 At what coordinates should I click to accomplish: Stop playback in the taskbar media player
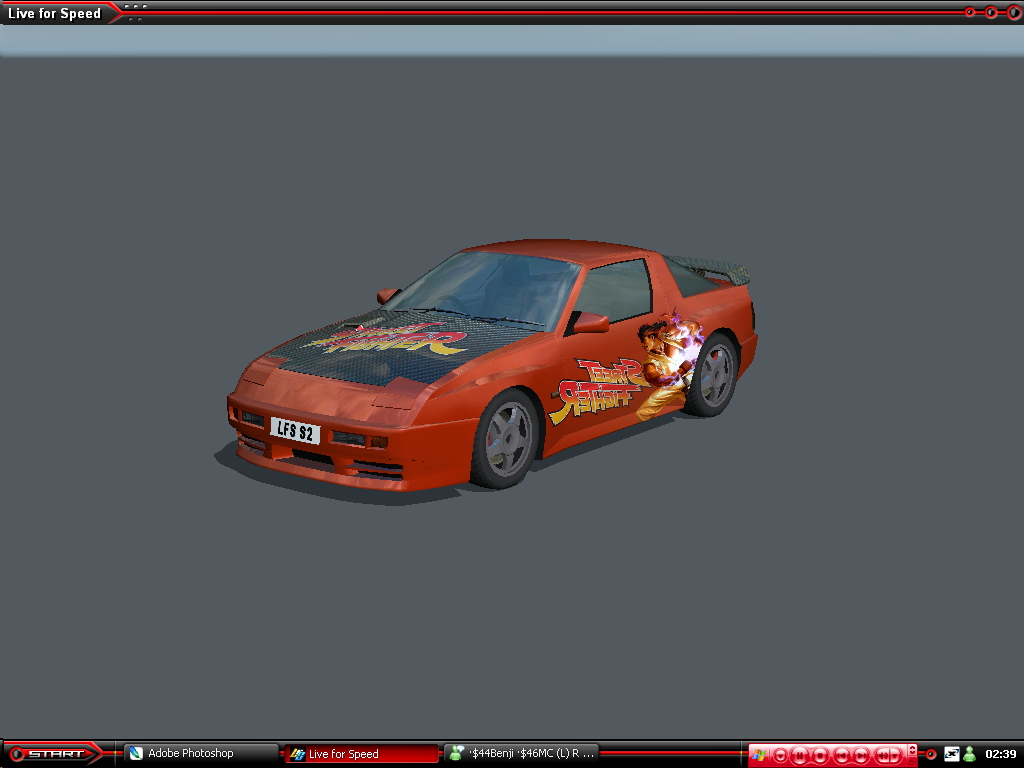point(820,756)
